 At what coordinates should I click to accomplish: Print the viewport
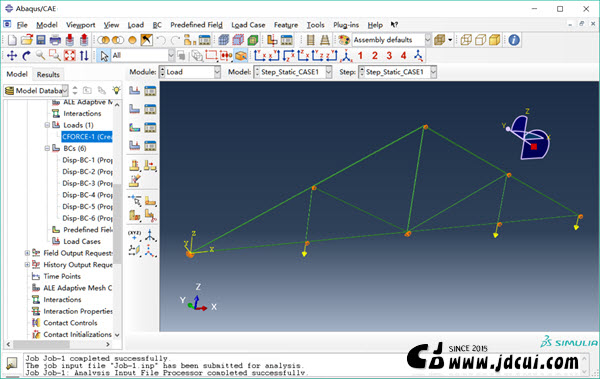point(55,40)
